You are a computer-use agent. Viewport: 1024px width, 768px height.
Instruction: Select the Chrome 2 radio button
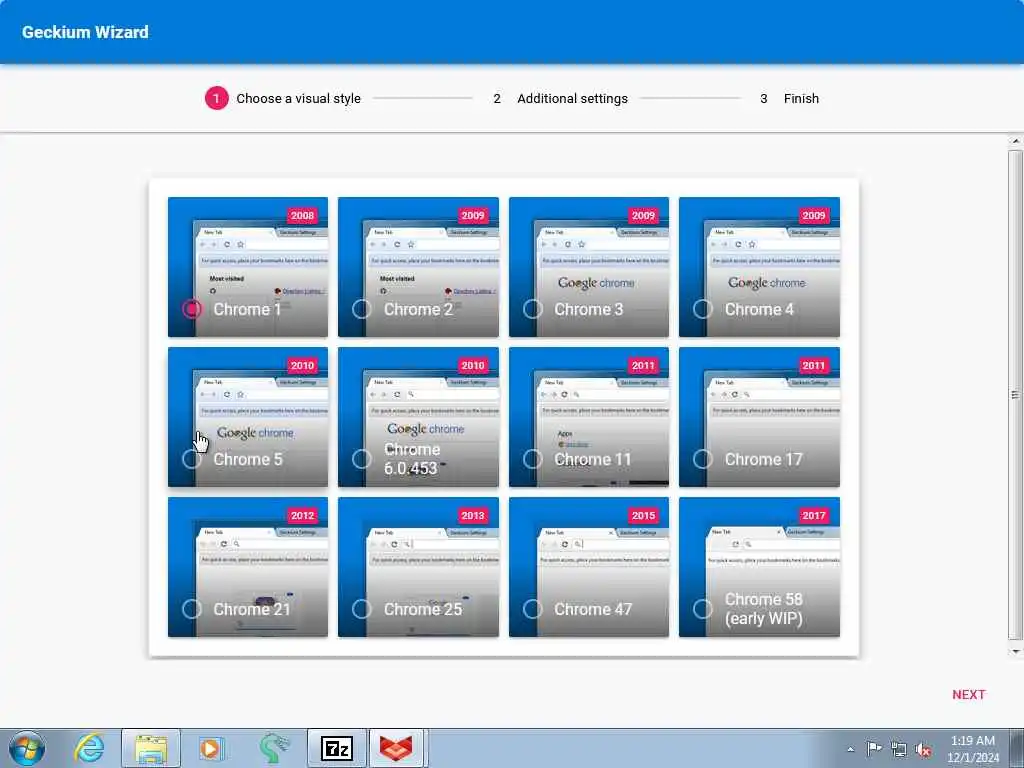point(362,309)
